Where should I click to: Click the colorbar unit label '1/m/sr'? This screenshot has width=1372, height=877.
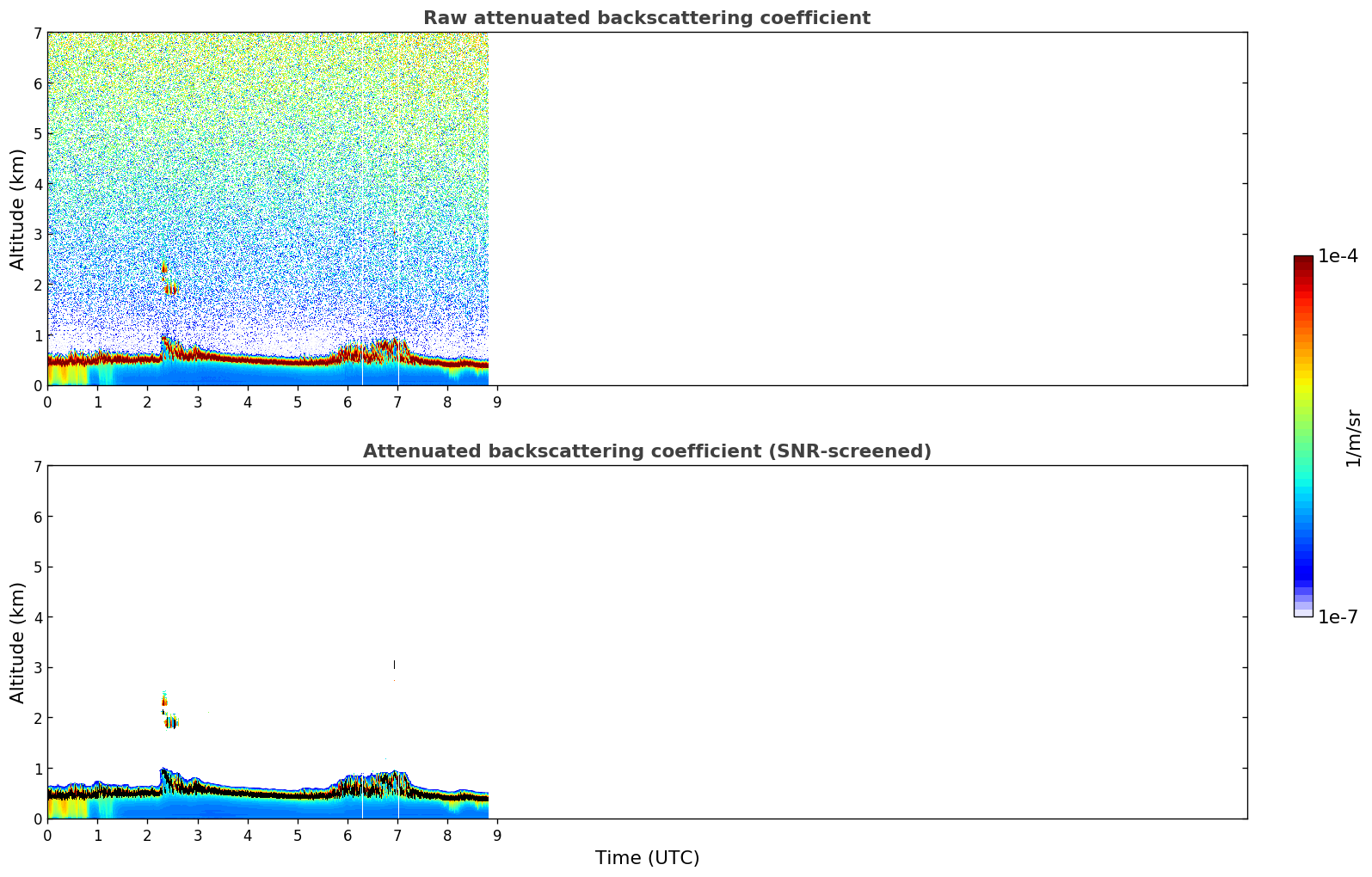coord(1353,438)
